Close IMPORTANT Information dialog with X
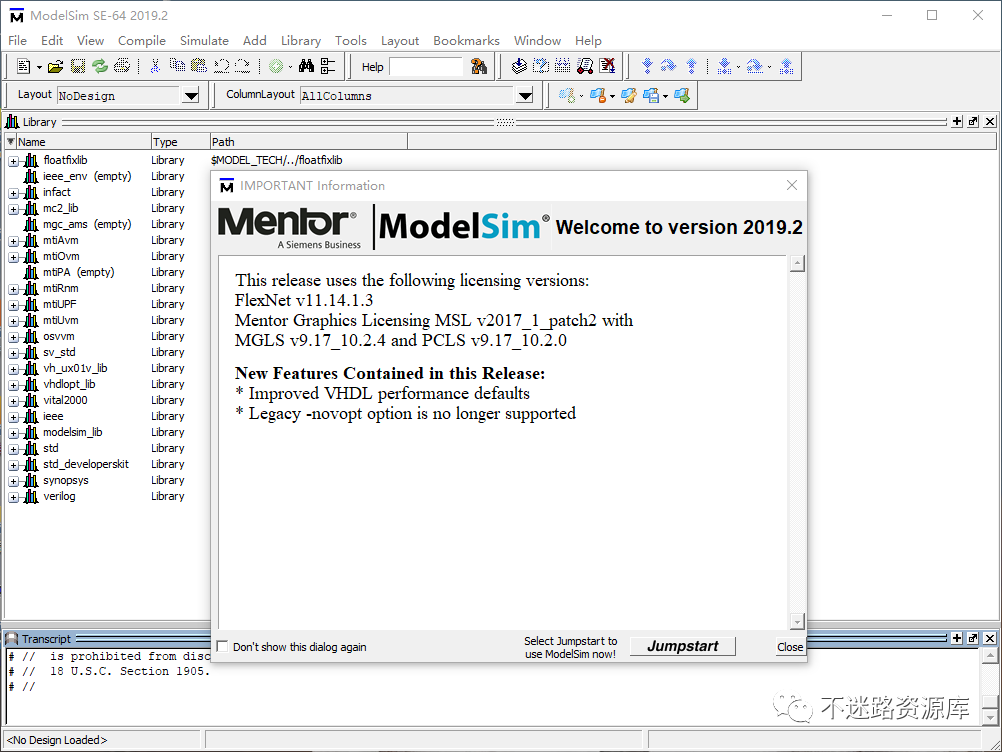The width and height of the screenshot is (1002, 752). 792,185
